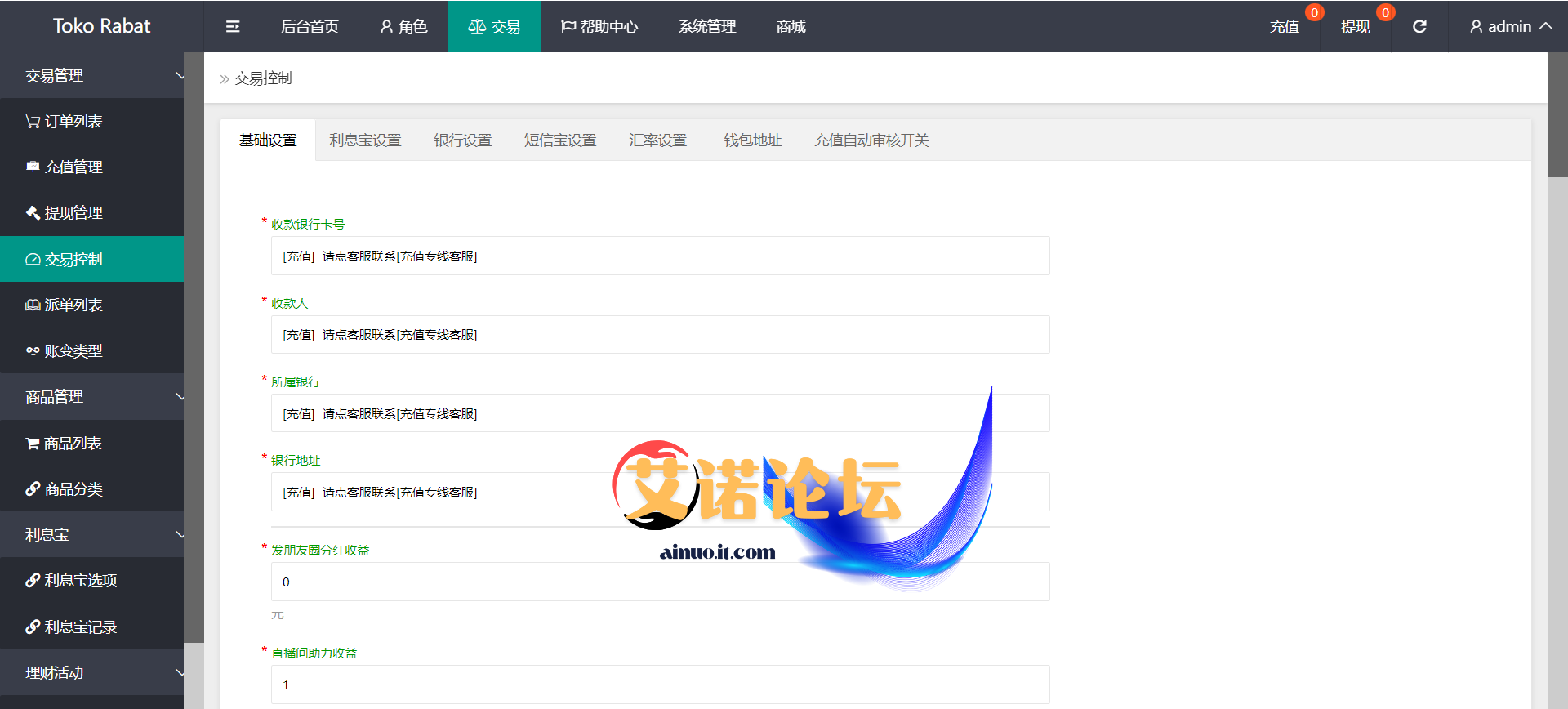
Task: Click the icon beside 充值管理
Action: point(33,167)
